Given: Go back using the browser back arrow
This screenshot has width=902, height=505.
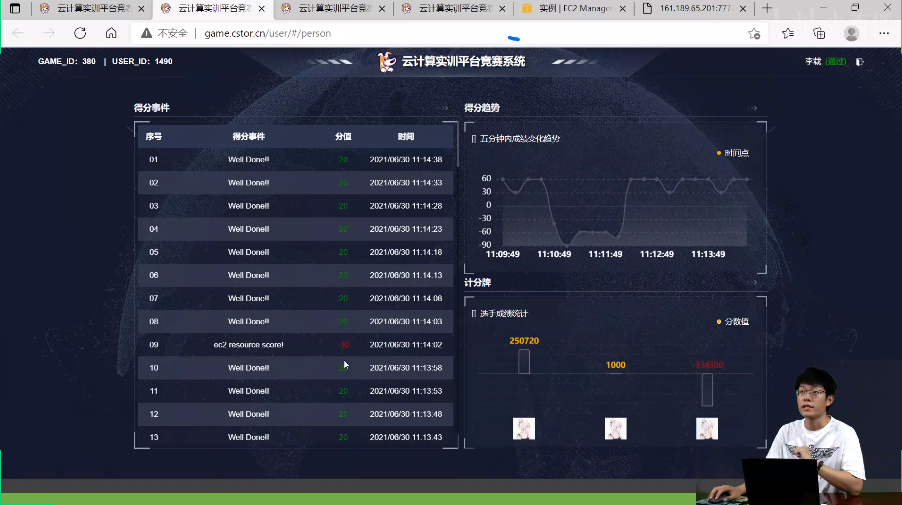Looking at the screenshot, I should (x=18, y=33).
